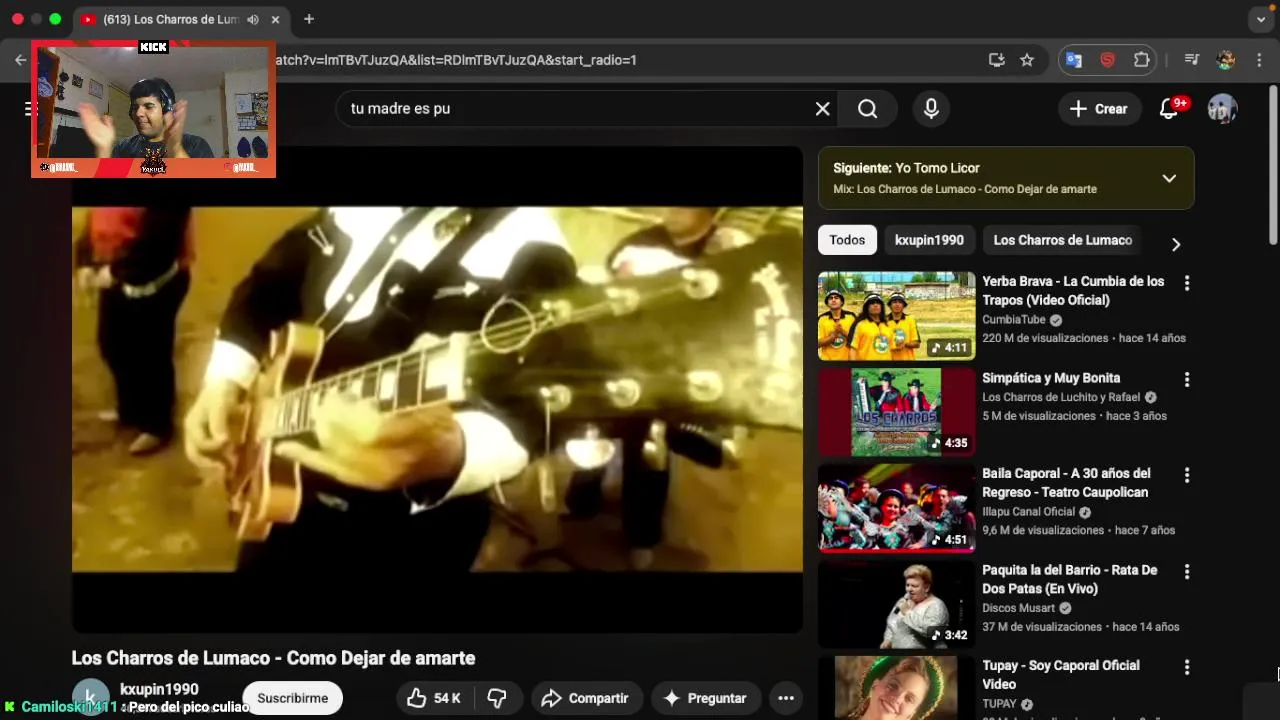This screenshot has height=720, width=1280.
Task: Select the Los Charros de Lumaco chip
Action: coord(1062,240)
